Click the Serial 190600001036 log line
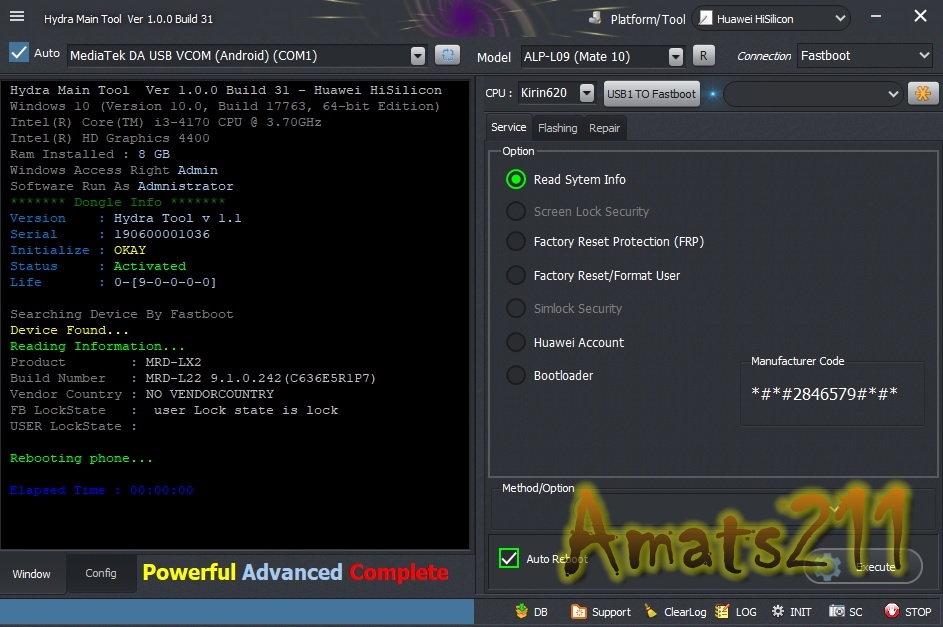The image size is (943, 627). (x=110, y=234)
